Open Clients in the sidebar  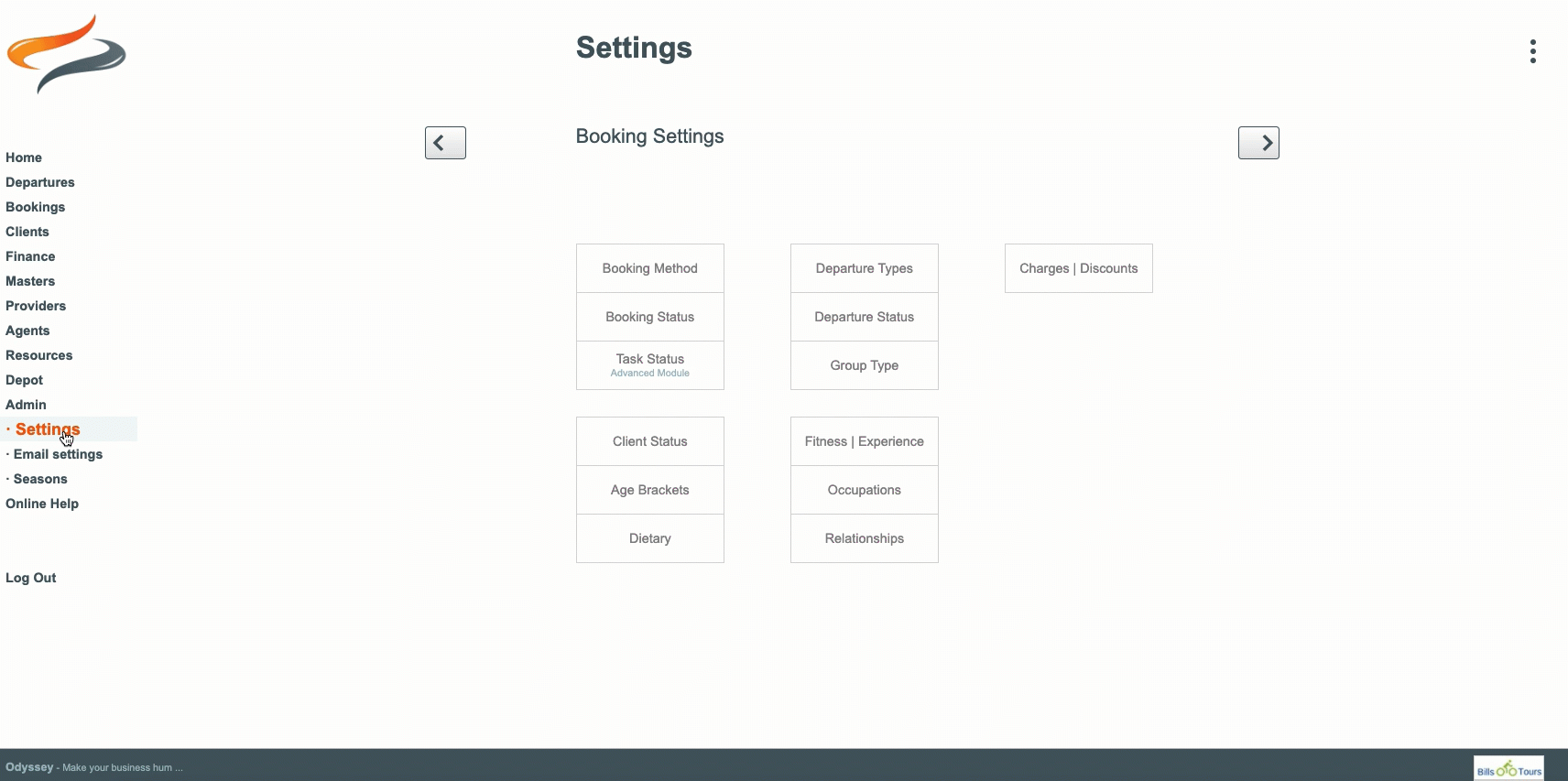tap(27, 232)
